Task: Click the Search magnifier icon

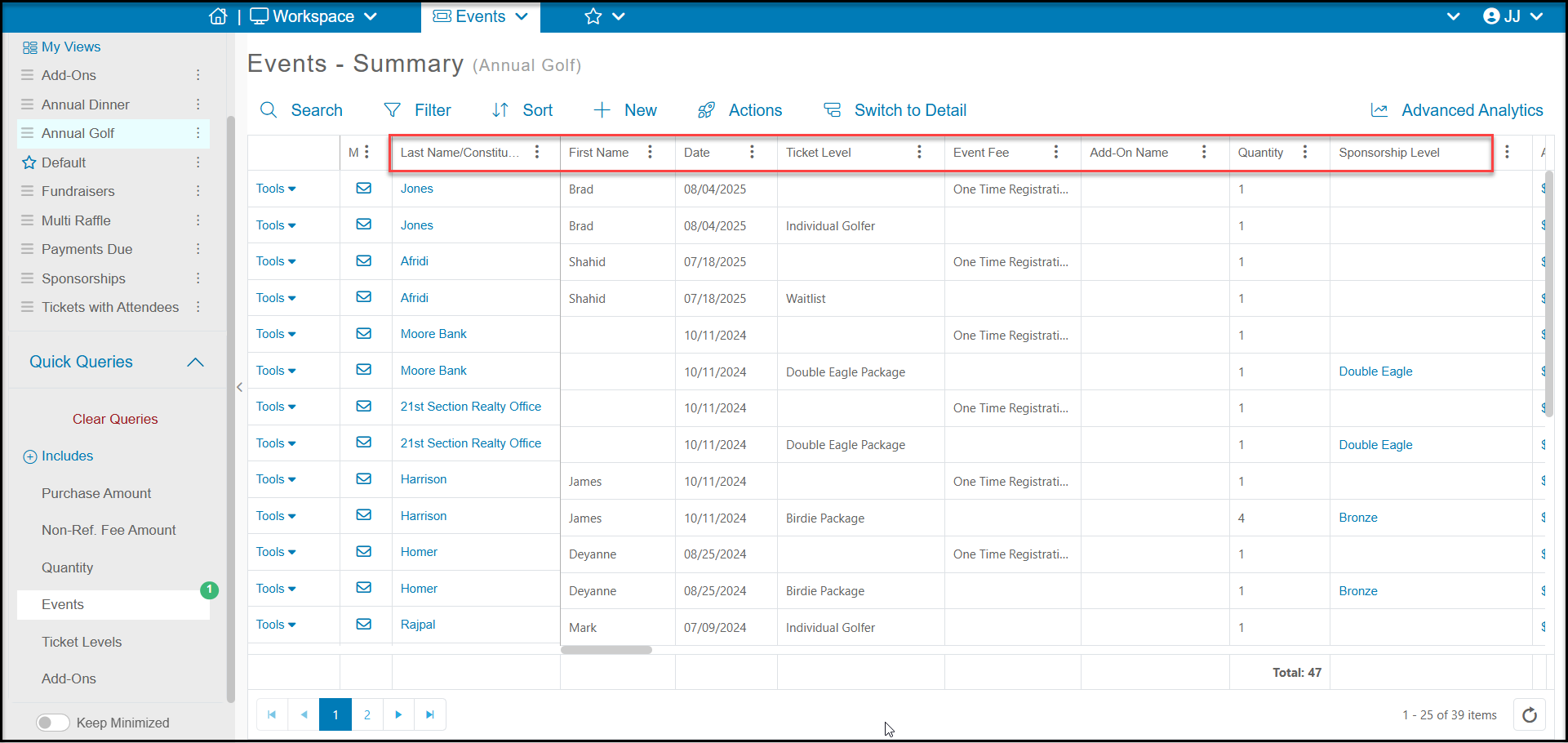Action: click(269, 110)
